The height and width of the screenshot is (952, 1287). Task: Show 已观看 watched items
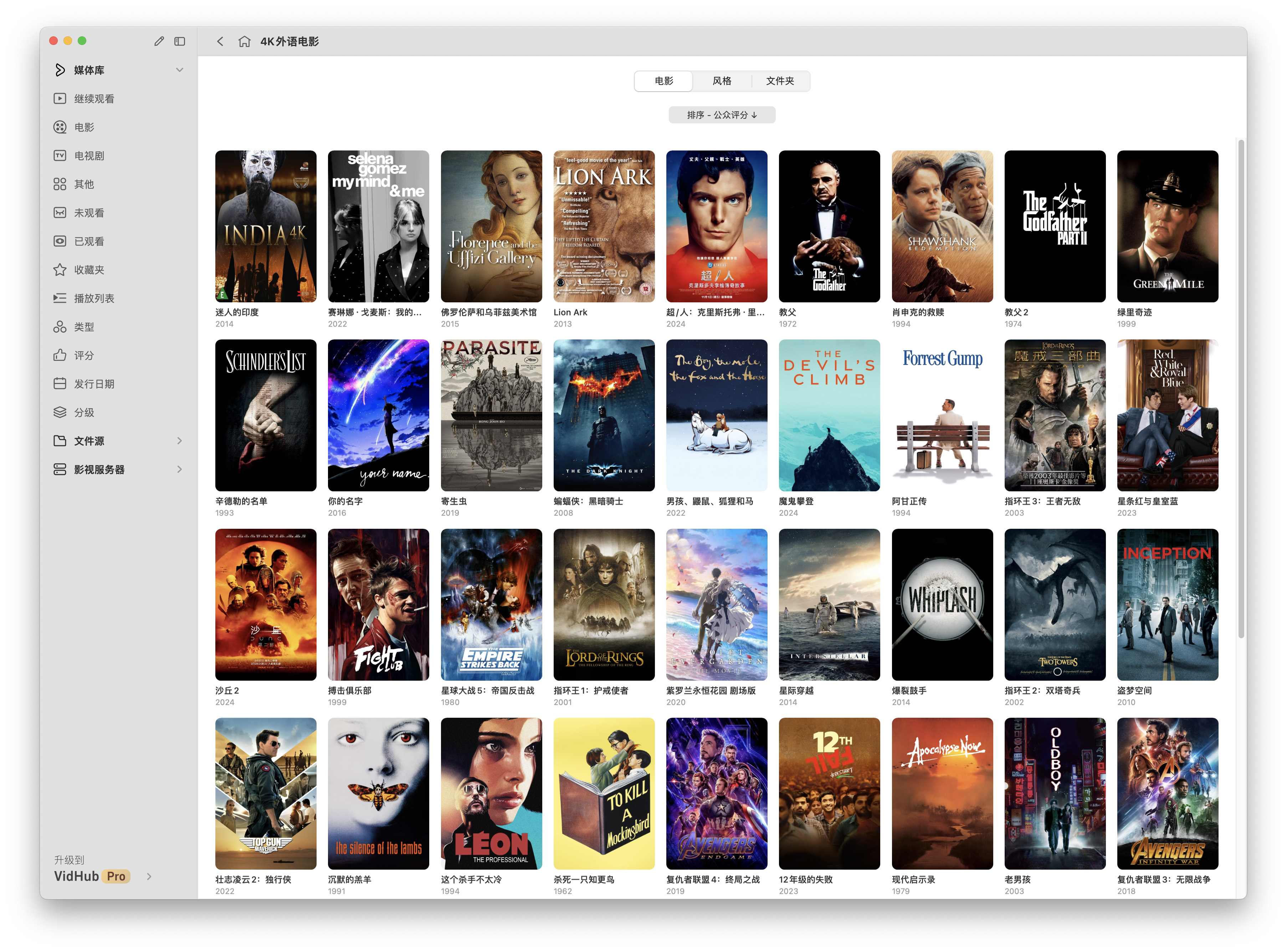89,241
